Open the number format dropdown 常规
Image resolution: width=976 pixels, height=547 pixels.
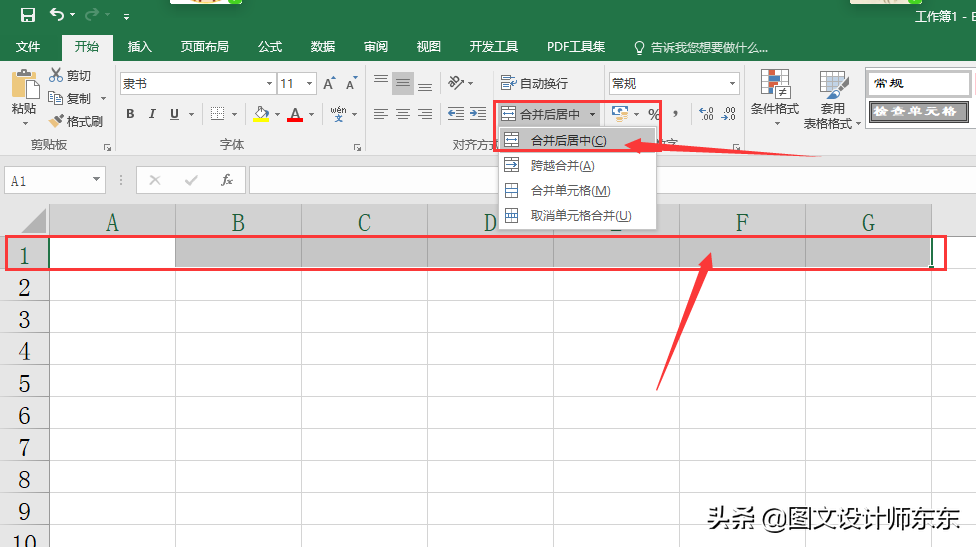tap(732, 83)
